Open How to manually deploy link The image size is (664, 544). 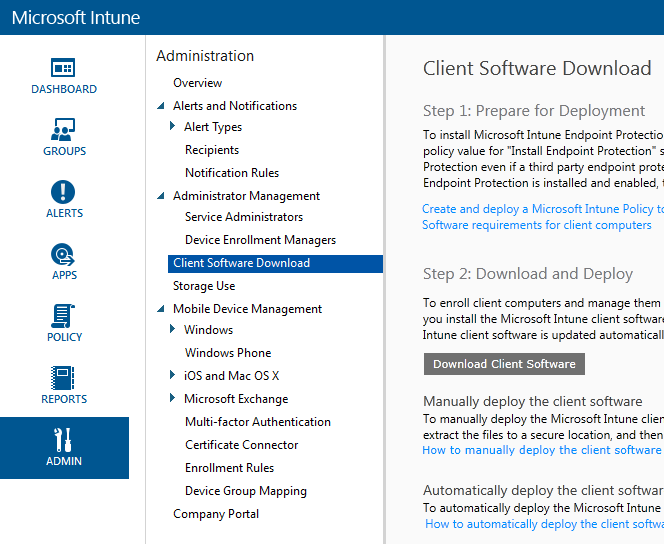(542, 450)
